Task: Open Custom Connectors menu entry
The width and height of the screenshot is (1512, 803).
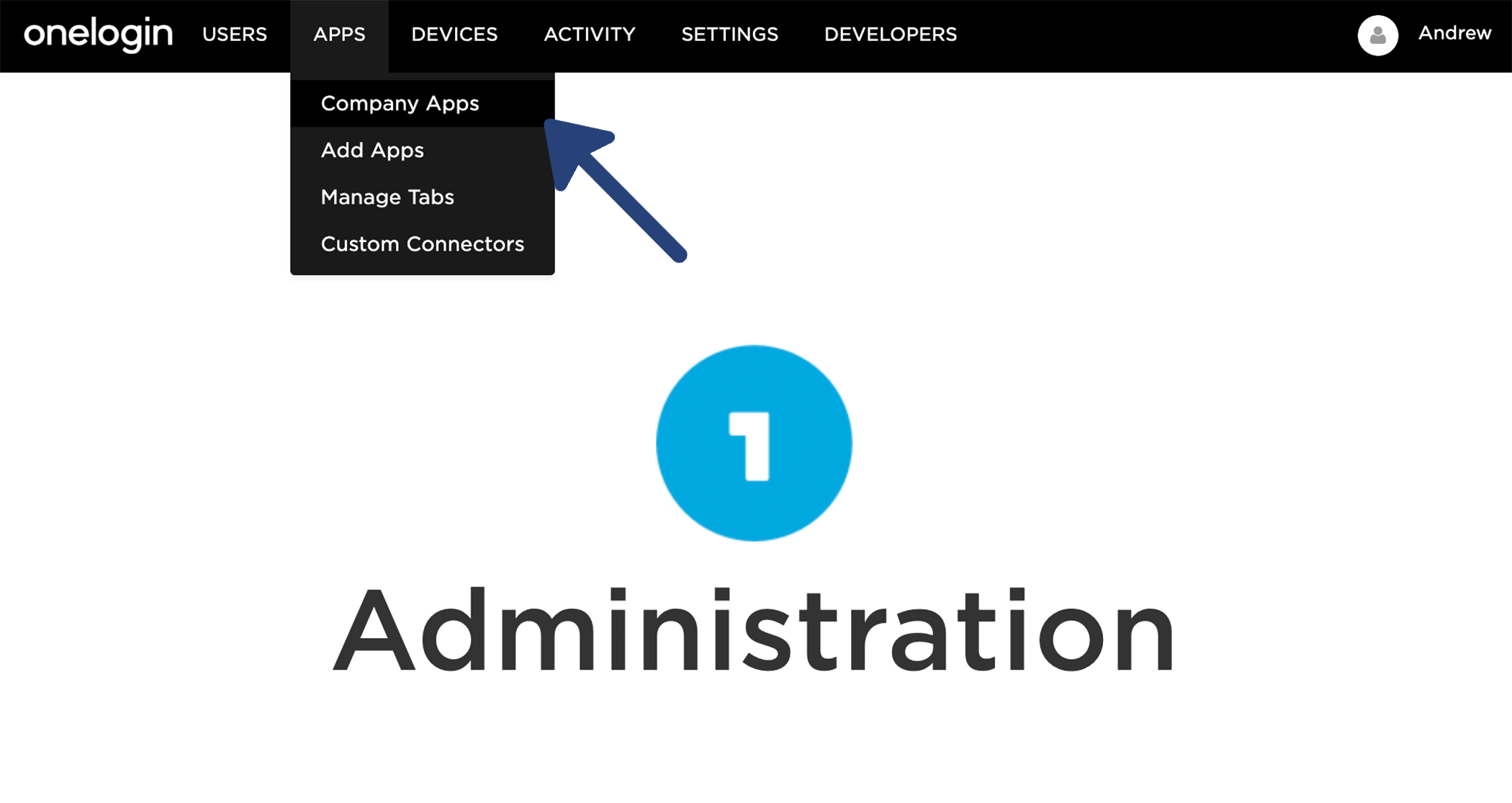Action: [423, 244]
